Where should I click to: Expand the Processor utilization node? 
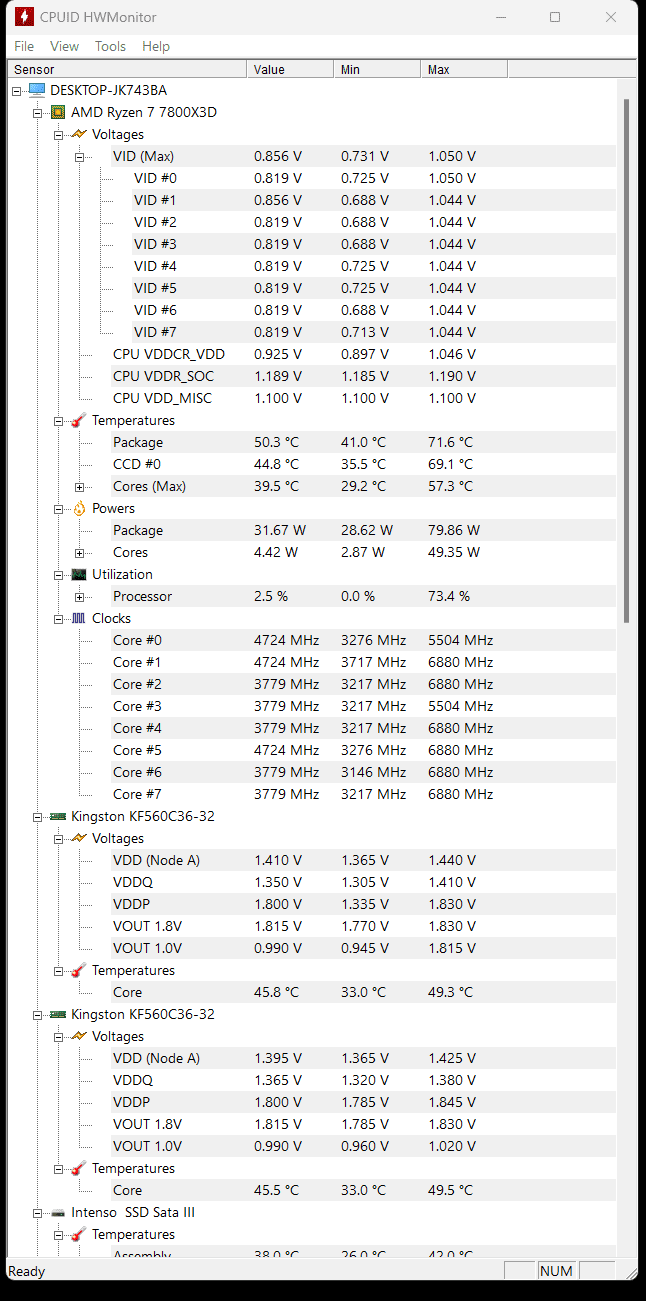point(79,596)
